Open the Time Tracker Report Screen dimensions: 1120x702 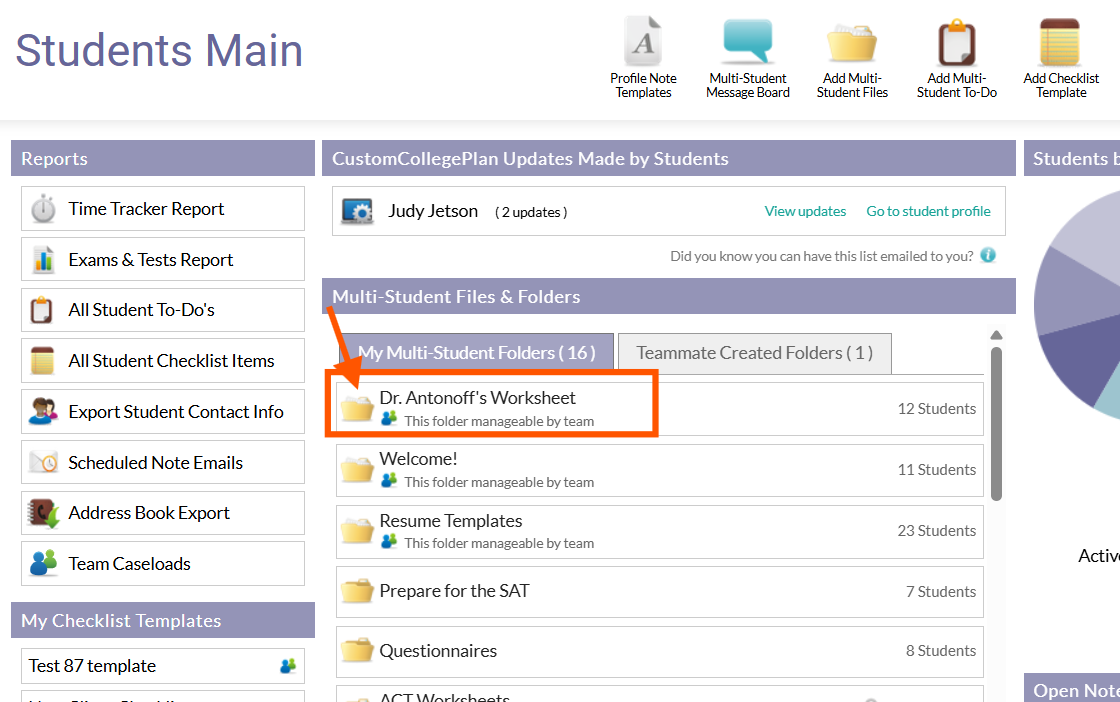[x=146, y=209]
